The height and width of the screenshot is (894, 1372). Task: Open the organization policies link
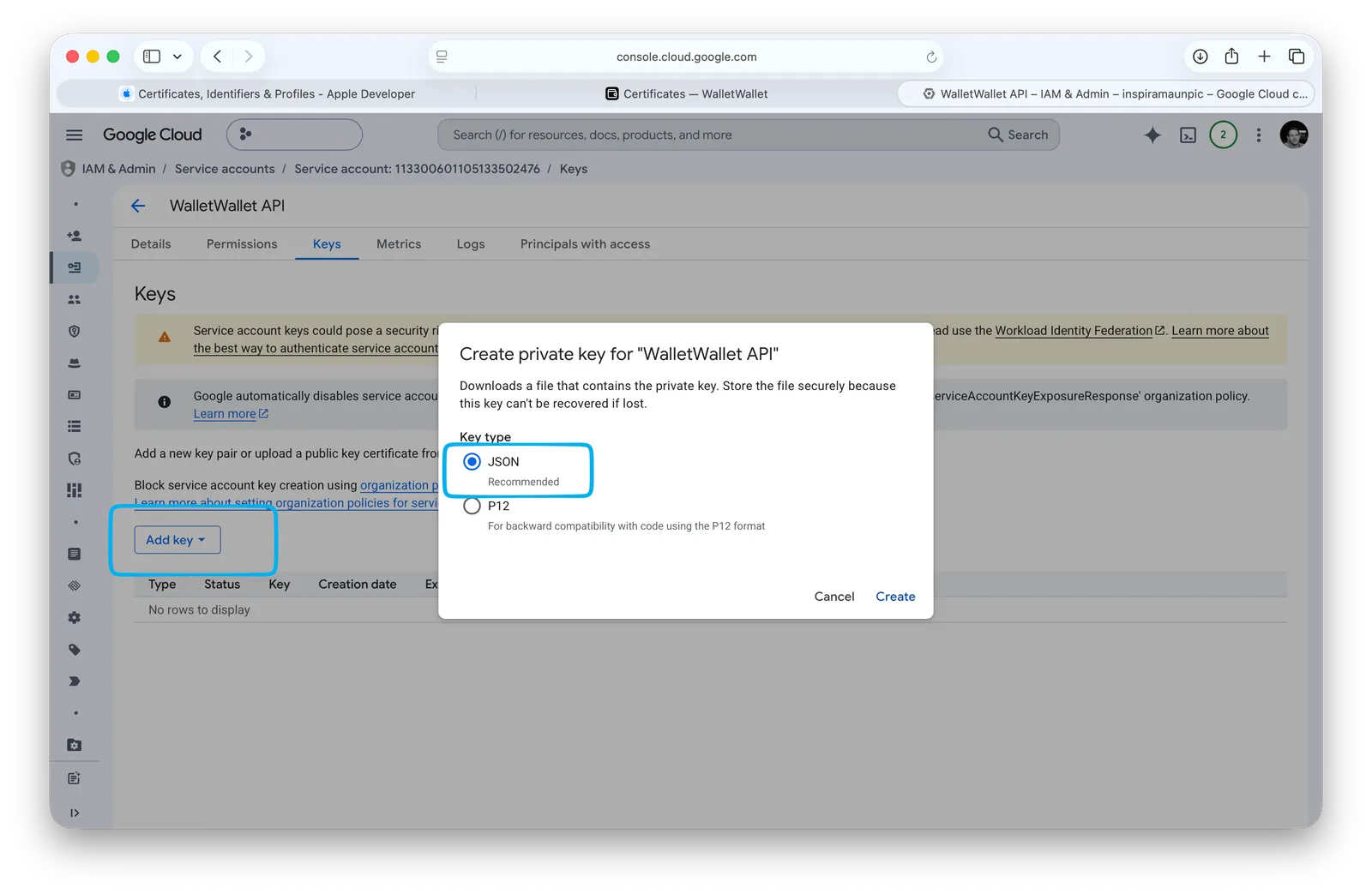[x=399, y=485]
